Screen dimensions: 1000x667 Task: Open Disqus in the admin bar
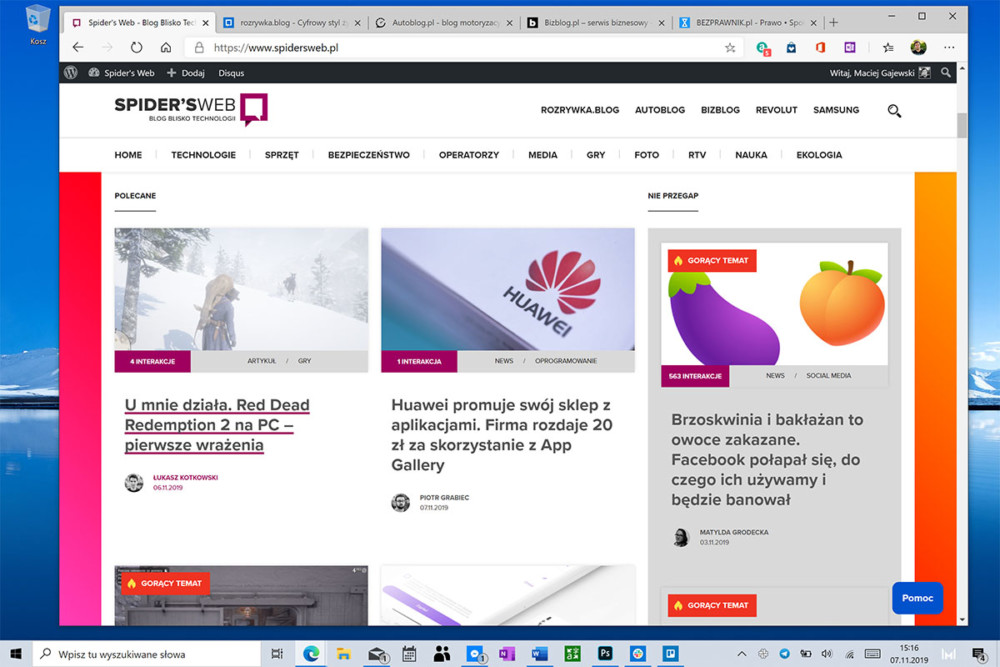click(231, 73)
